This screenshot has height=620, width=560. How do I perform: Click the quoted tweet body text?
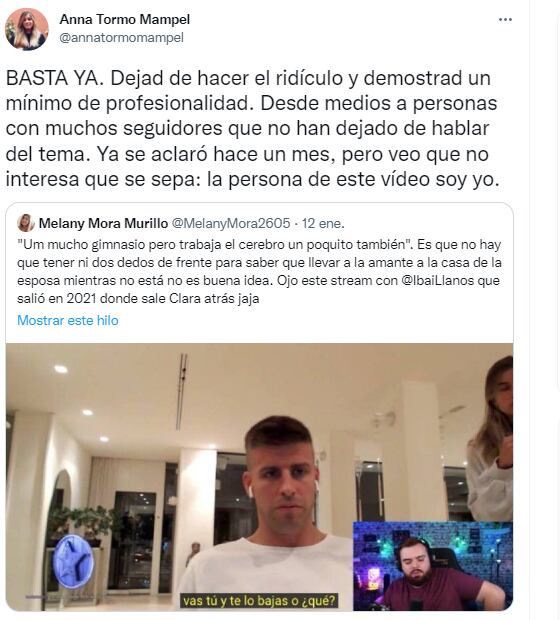coord(259,271)
